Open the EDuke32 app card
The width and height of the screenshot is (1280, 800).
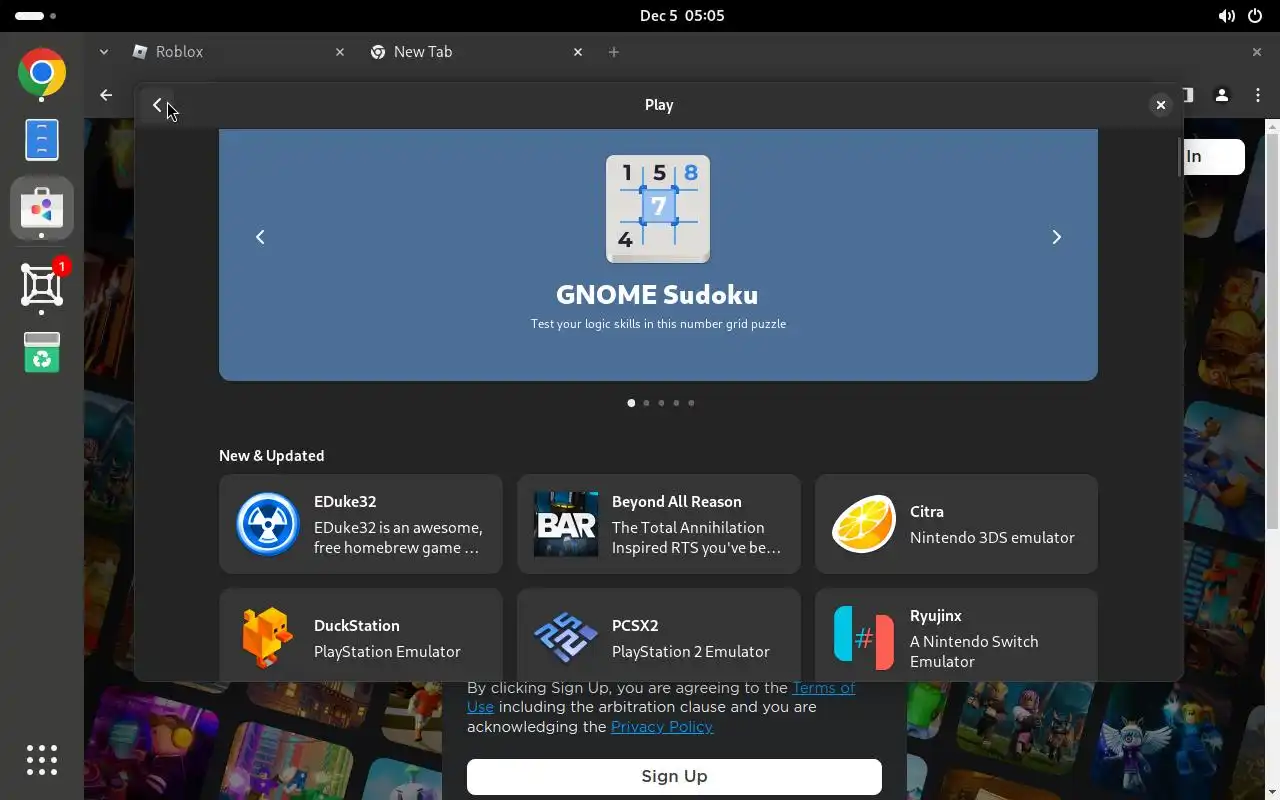tap(361, 524)
